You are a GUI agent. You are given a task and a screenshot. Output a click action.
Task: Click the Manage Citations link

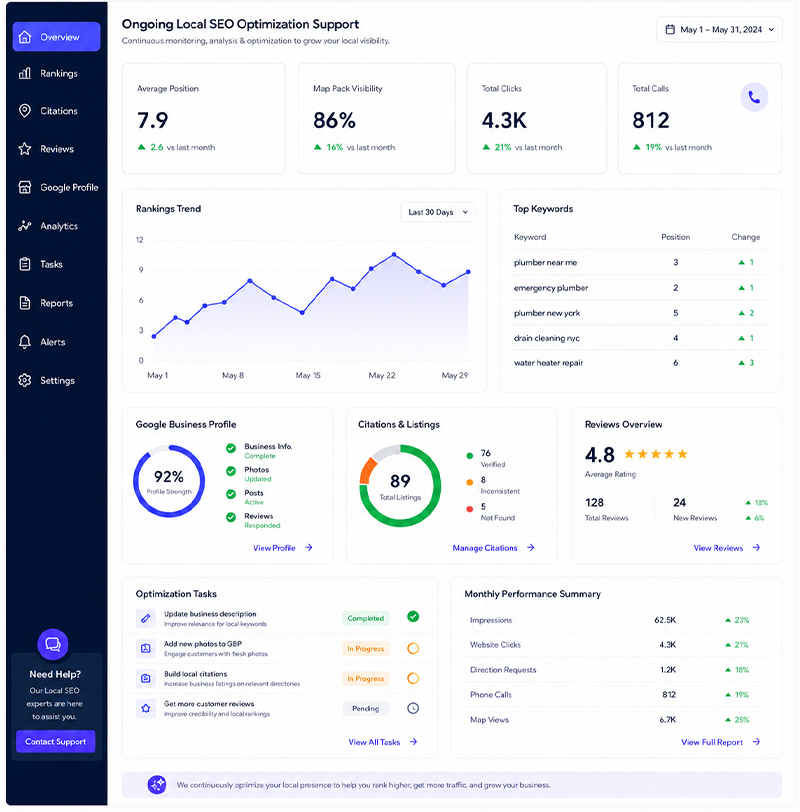click(x=485, y=548)
